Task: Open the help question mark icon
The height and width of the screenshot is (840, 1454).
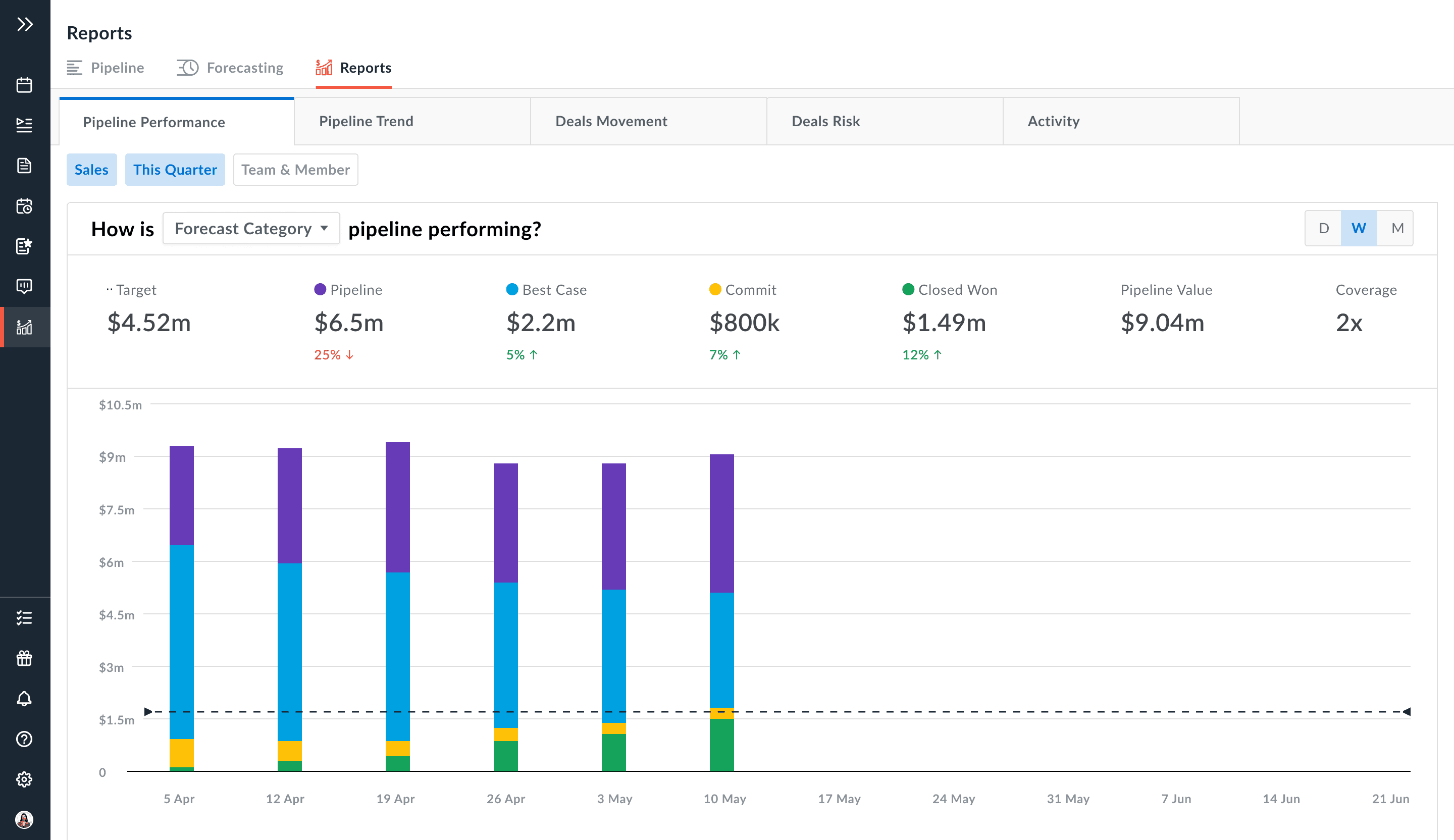Action: (24, 739)
